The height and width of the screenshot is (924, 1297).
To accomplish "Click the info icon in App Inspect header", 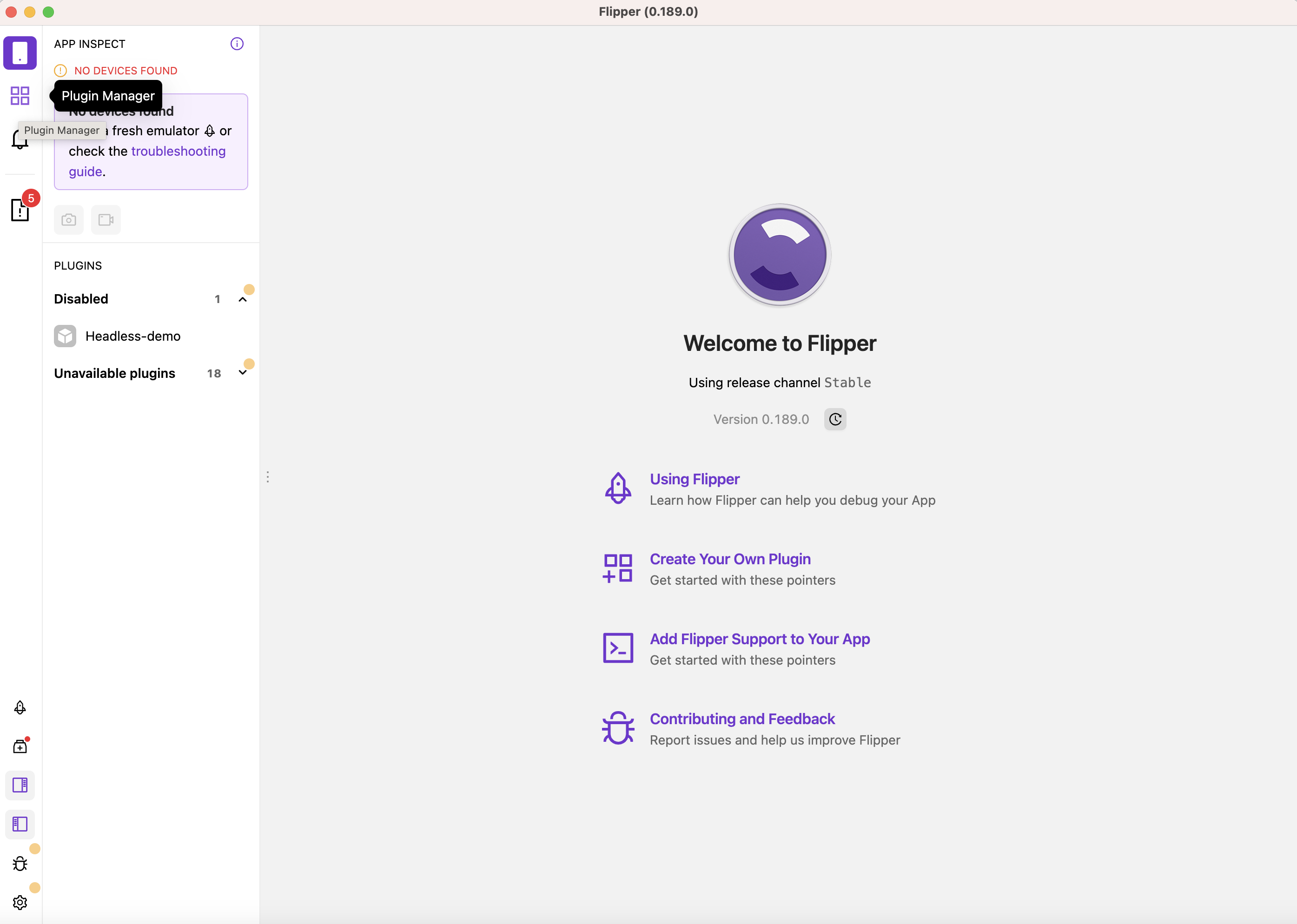I will tap(237, 43).
